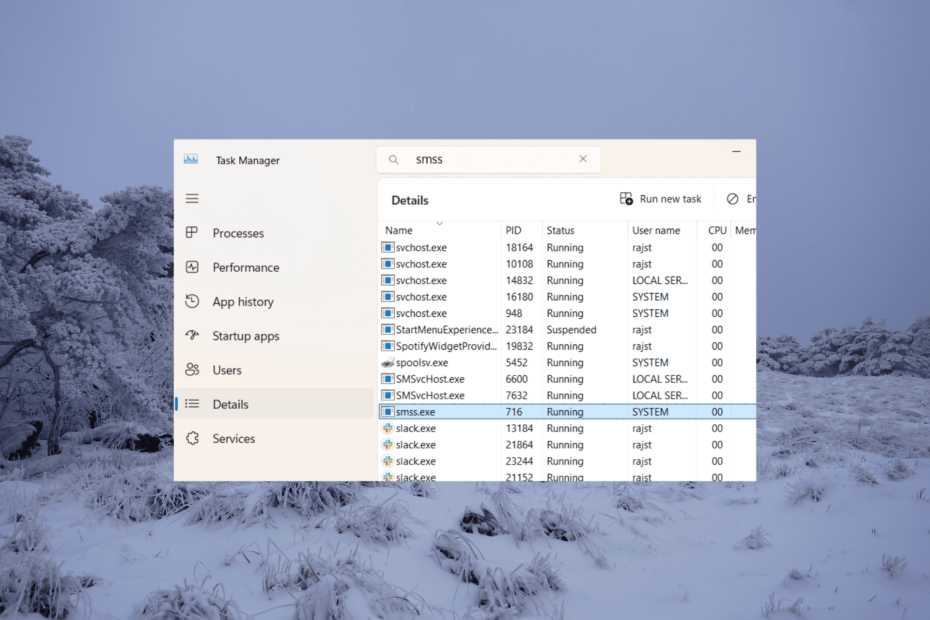Open the Services page

274,438
